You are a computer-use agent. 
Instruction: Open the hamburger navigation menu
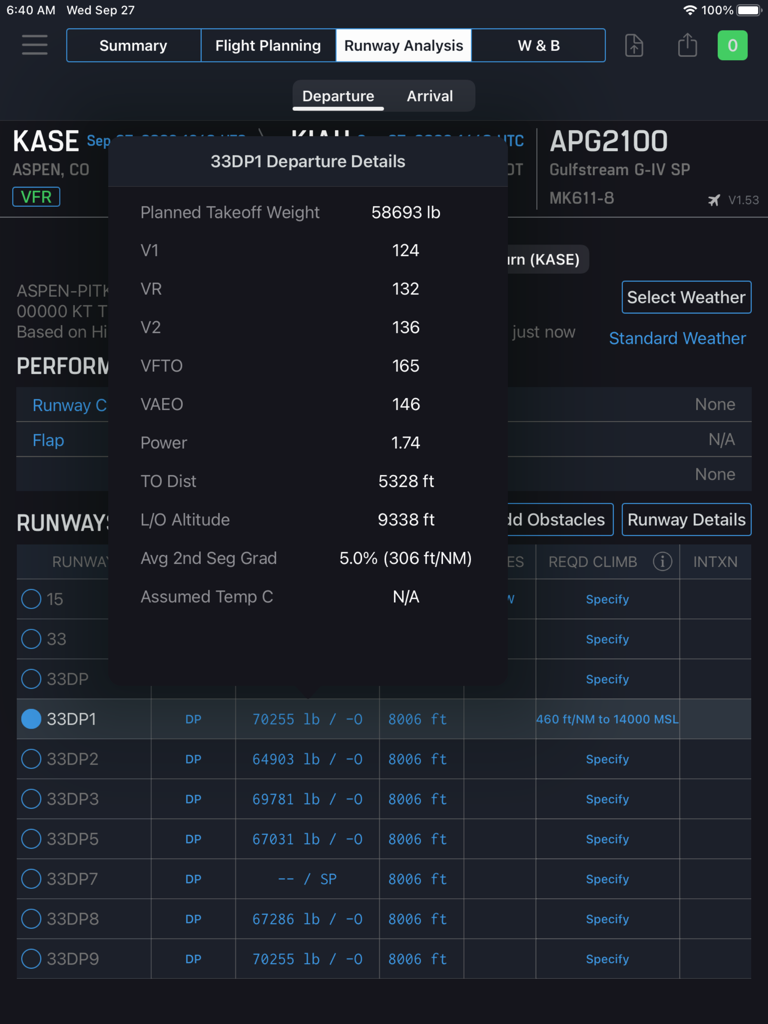[34, 45]
